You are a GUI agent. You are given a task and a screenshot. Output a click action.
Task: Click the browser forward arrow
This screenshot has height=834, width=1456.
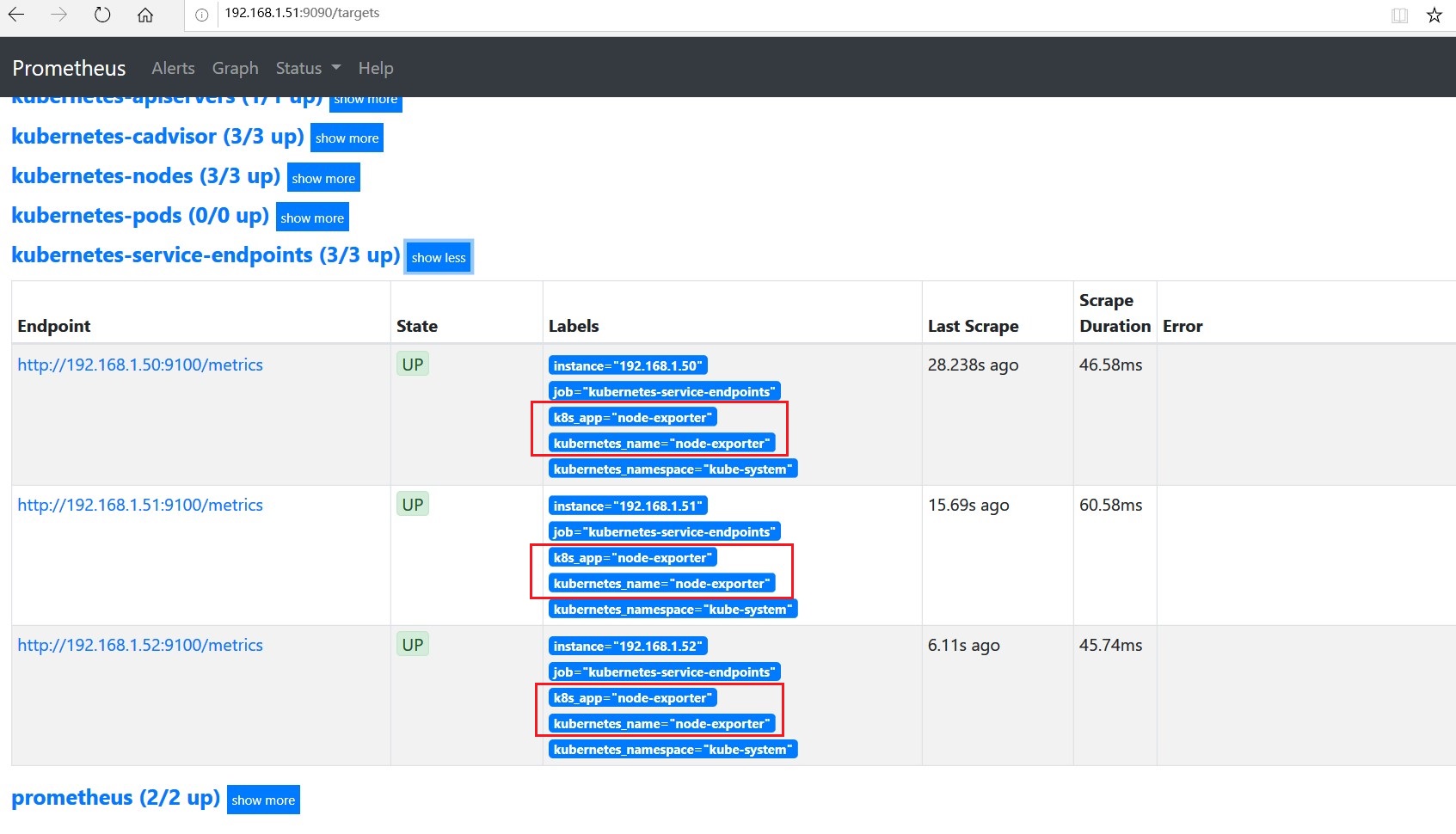point(58,15)
